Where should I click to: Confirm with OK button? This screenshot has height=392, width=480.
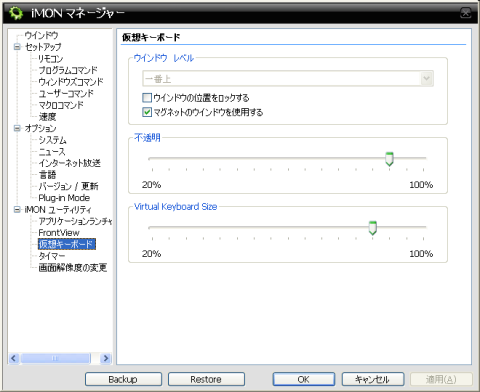pos(304,379)
